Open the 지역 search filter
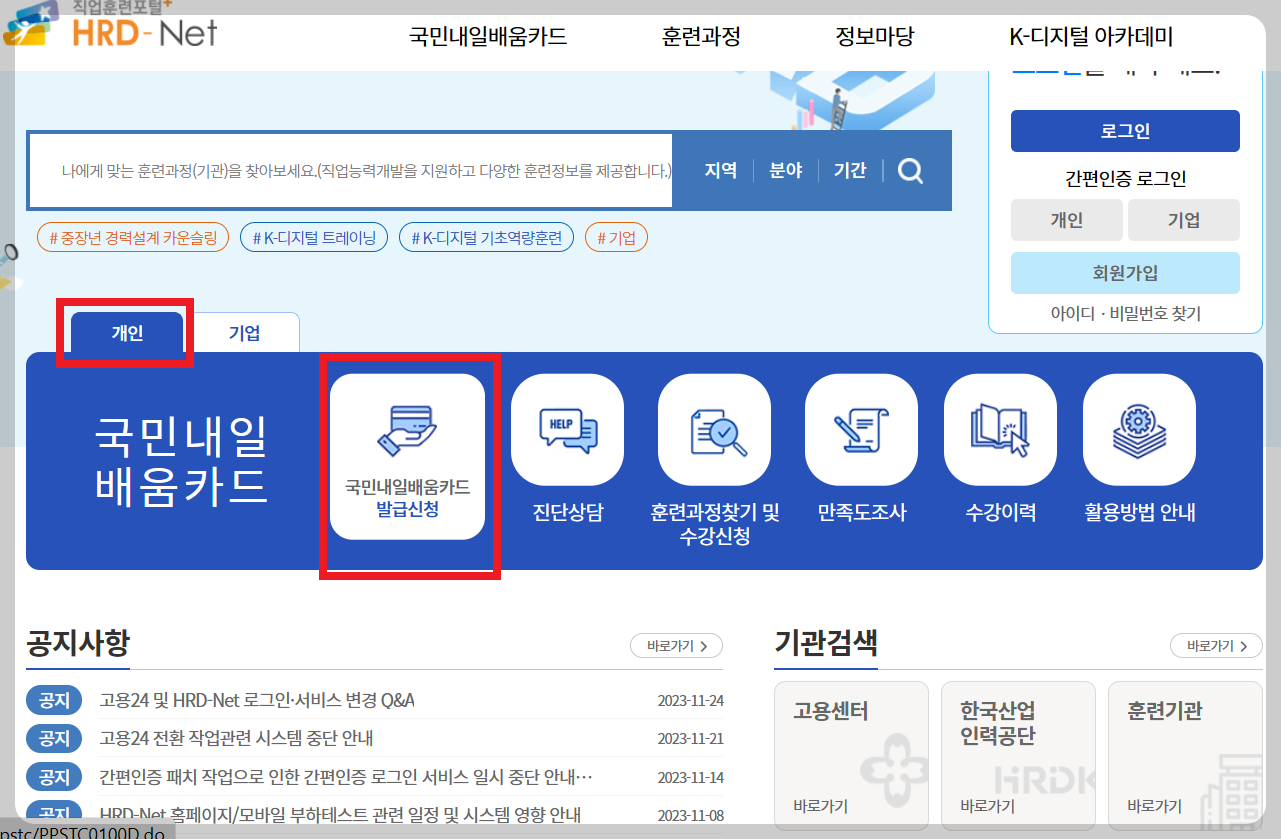The height and width of the screenshot is (839, 1281). pyautogui.click(x=720, y=171)
